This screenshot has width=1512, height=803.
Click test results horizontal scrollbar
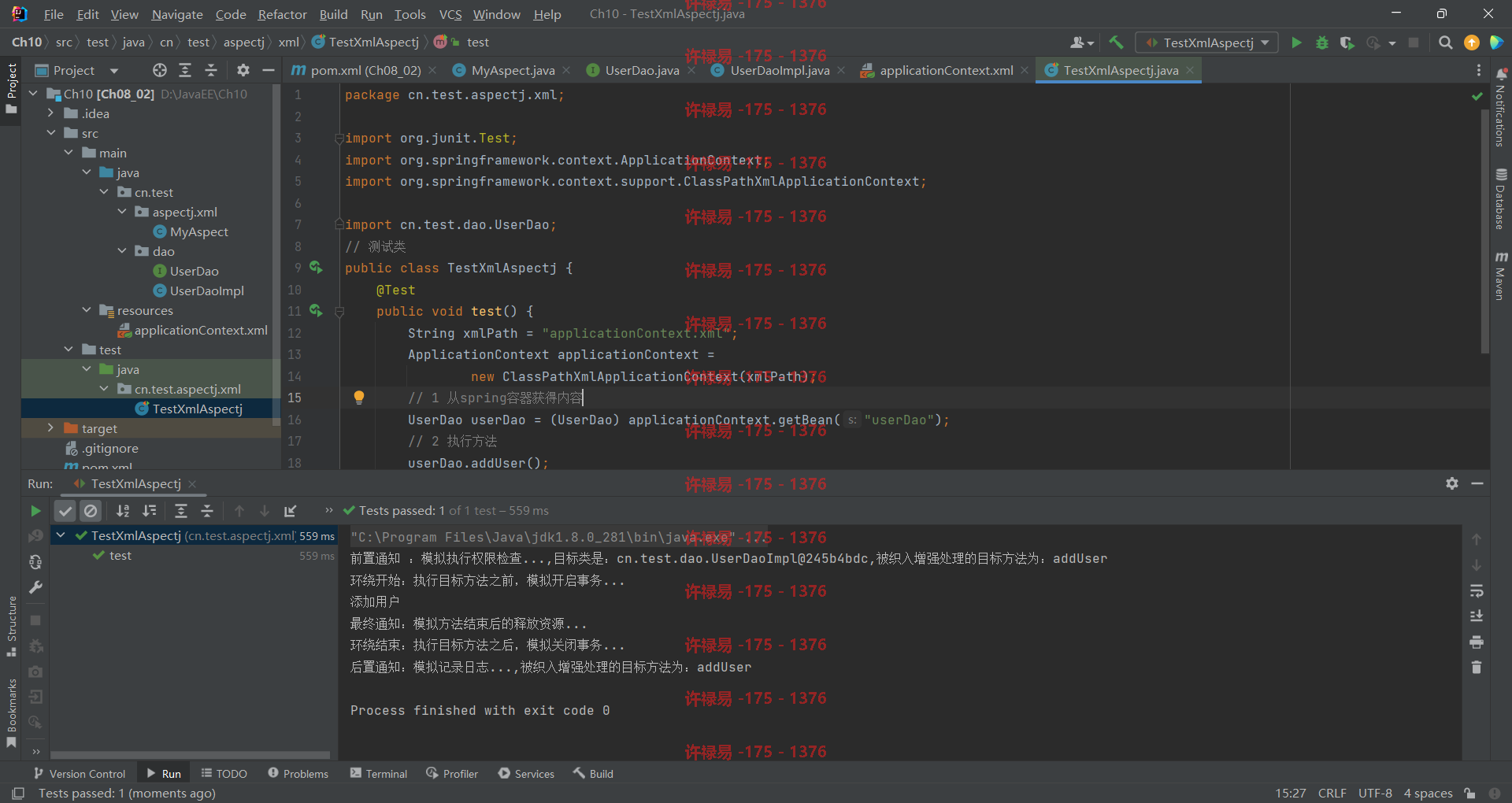click(x=190, y=754)
